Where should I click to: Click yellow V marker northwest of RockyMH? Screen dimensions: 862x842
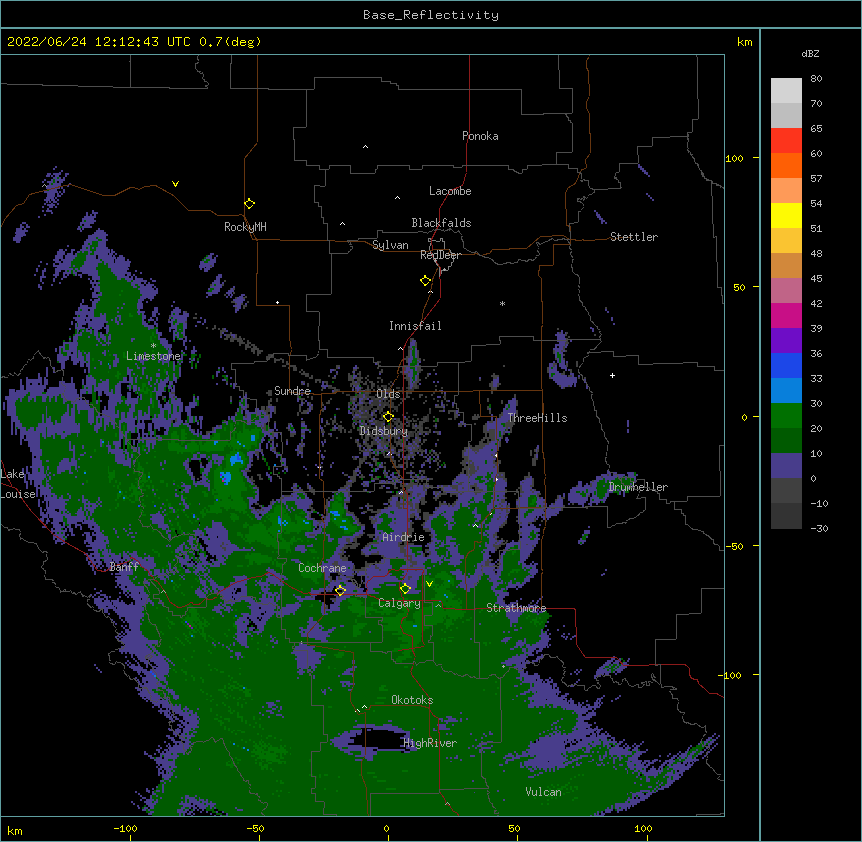pyautogui.click(x=175, y=184)
